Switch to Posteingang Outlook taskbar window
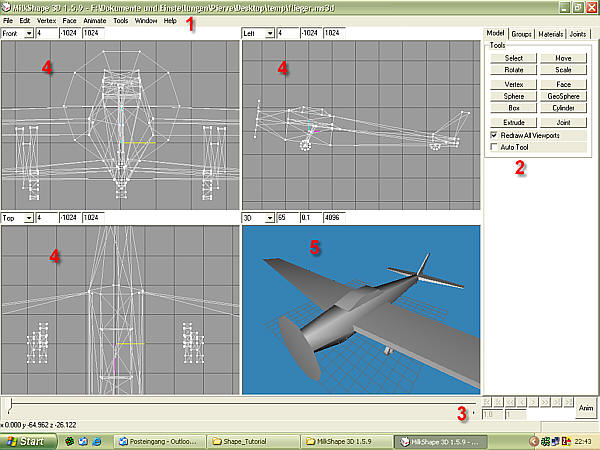Image resolution: width=600 pixels, height=450 pixels. (x=160, y=442)
